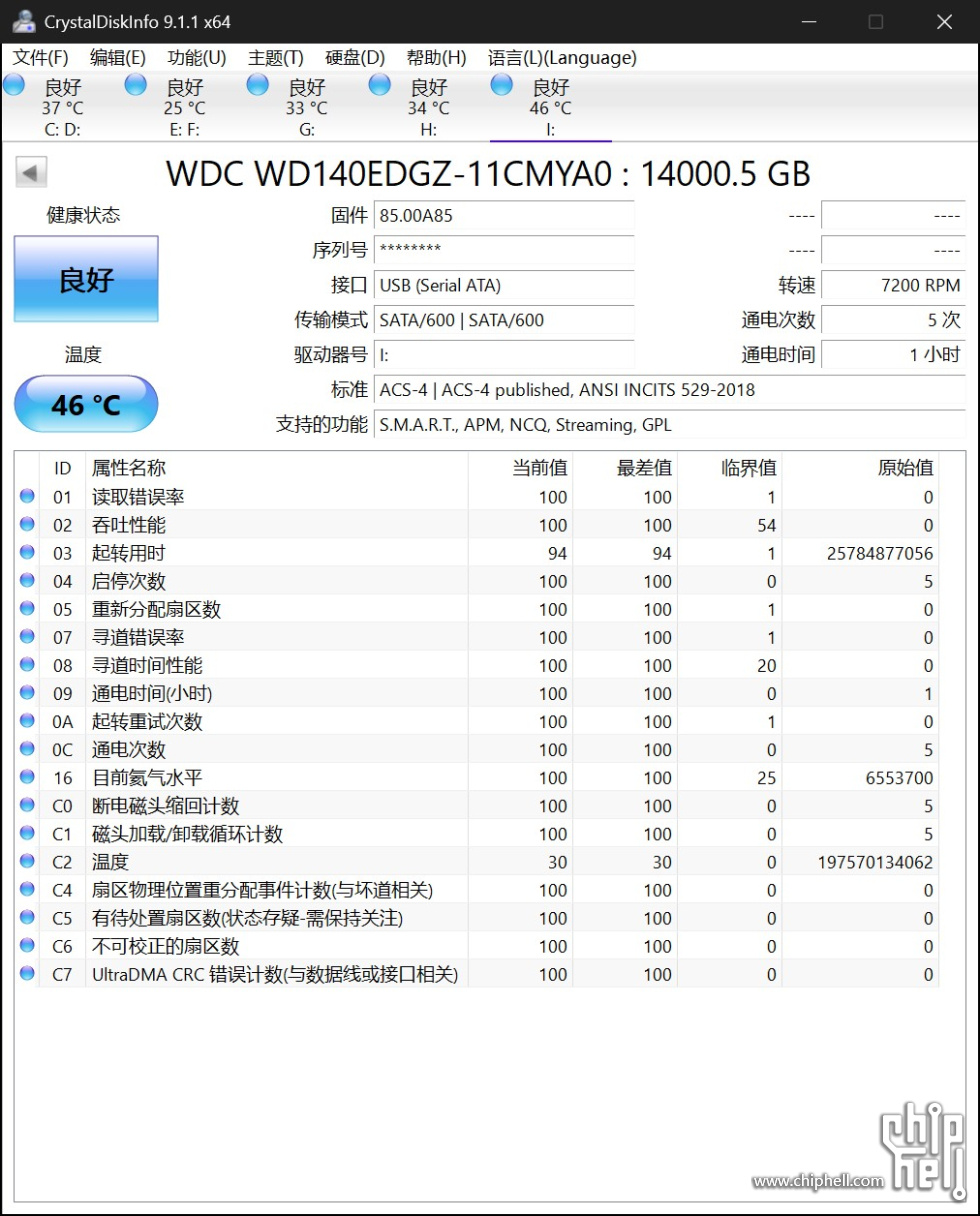Open the 硬盘(D) menu
This screenshot has width=980, height=1216.
coord(355,58)
